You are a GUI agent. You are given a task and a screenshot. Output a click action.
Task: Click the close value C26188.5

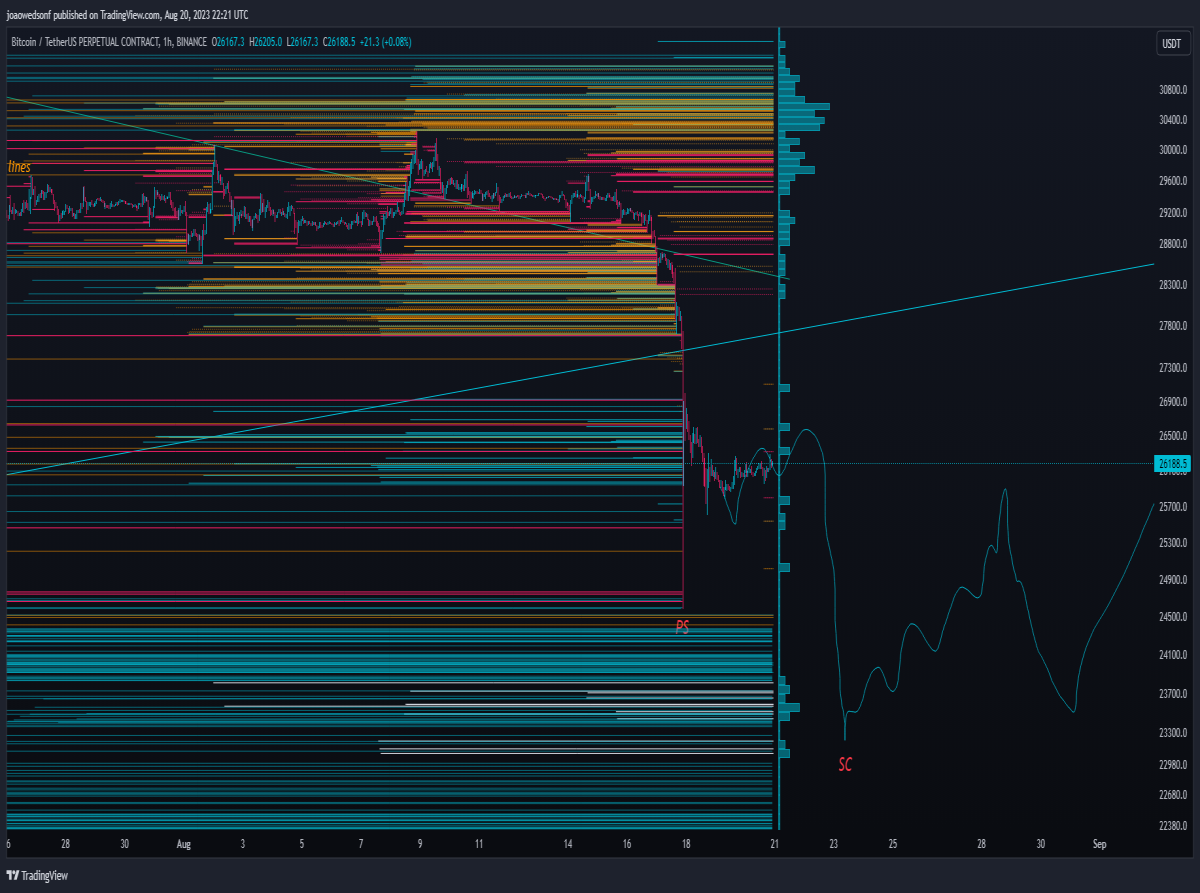coord(340,41)
